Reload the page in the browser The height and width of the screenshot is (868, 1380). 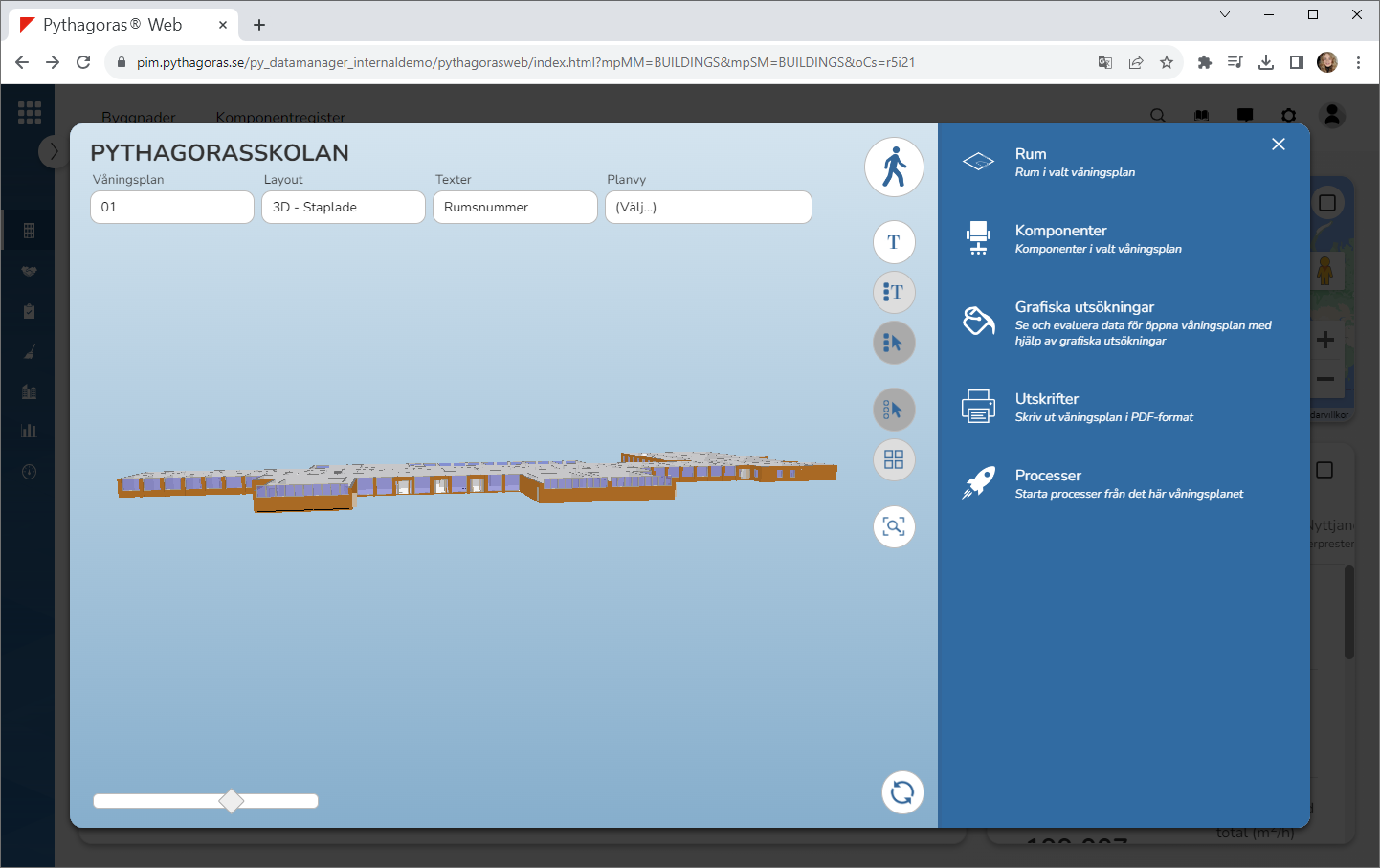pyautogui.click(x=83, y=62)
